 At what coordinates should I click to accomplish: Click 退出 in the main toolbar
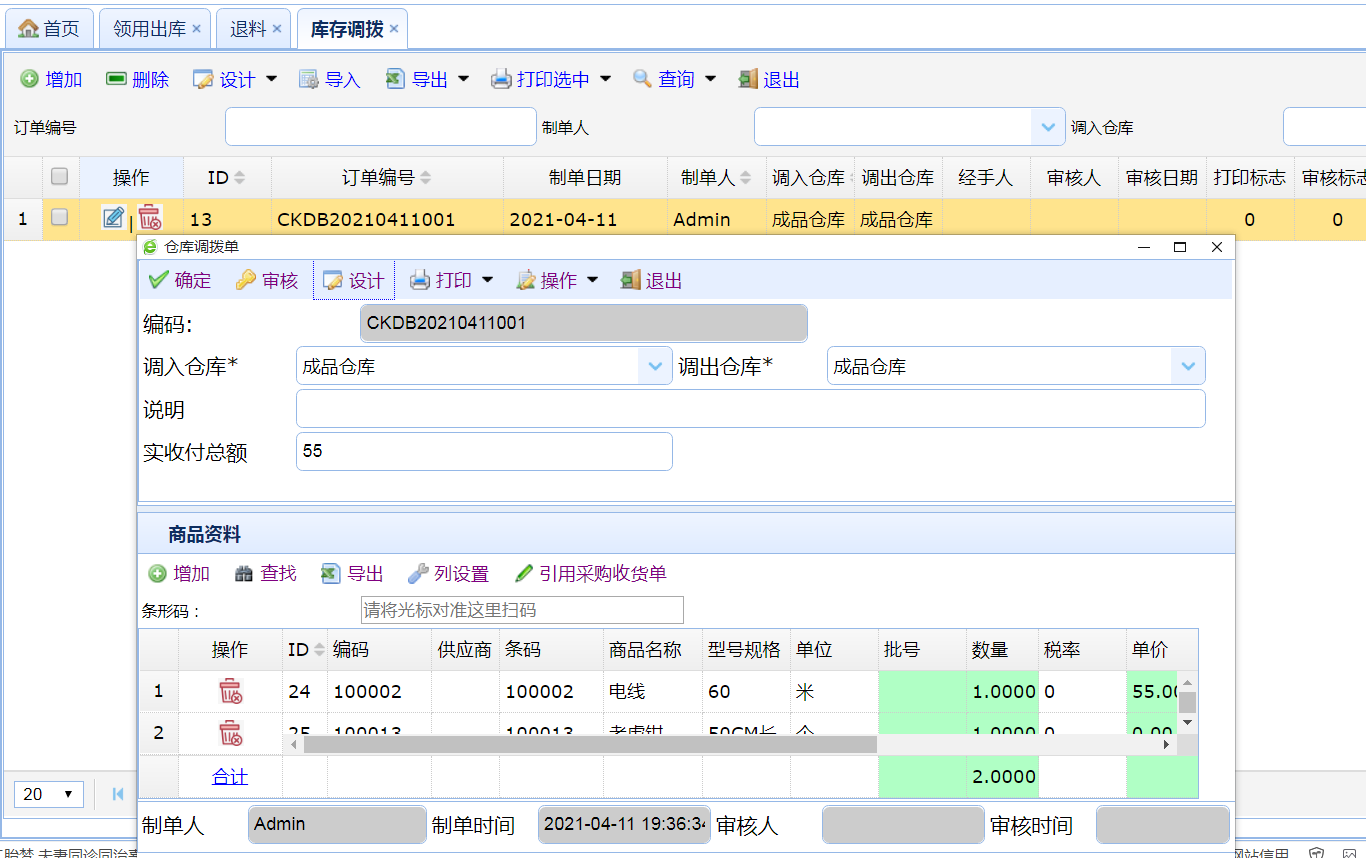click(x=769, y=79)
